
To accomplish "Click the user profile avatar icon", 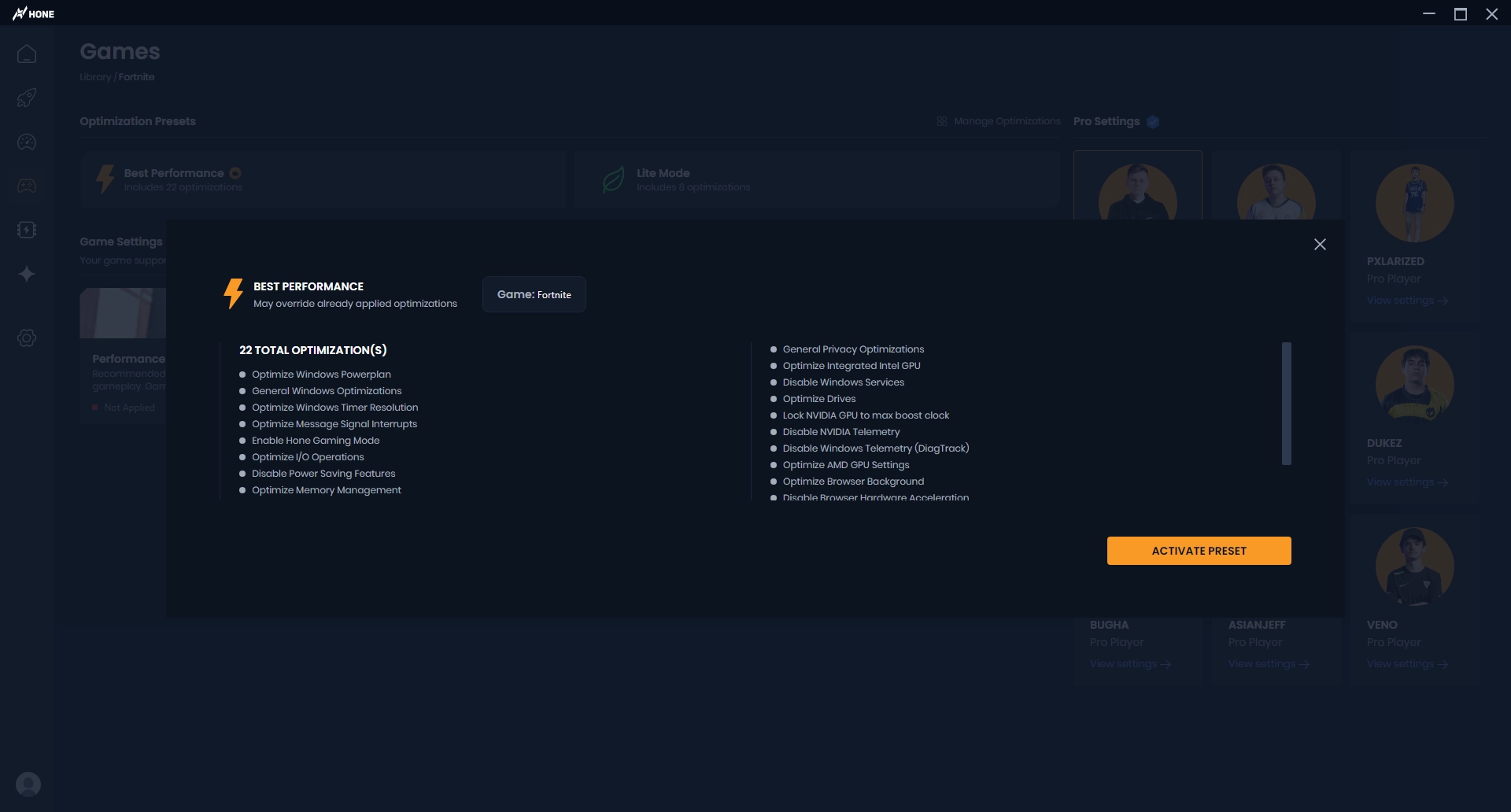I will [28, 784].
